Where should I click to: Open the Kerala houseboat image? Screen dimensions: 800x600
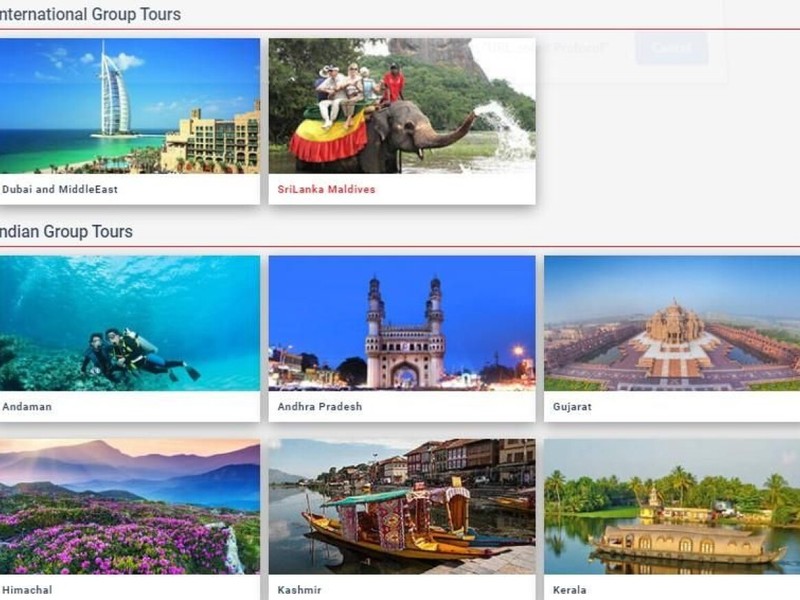[672, 506]
